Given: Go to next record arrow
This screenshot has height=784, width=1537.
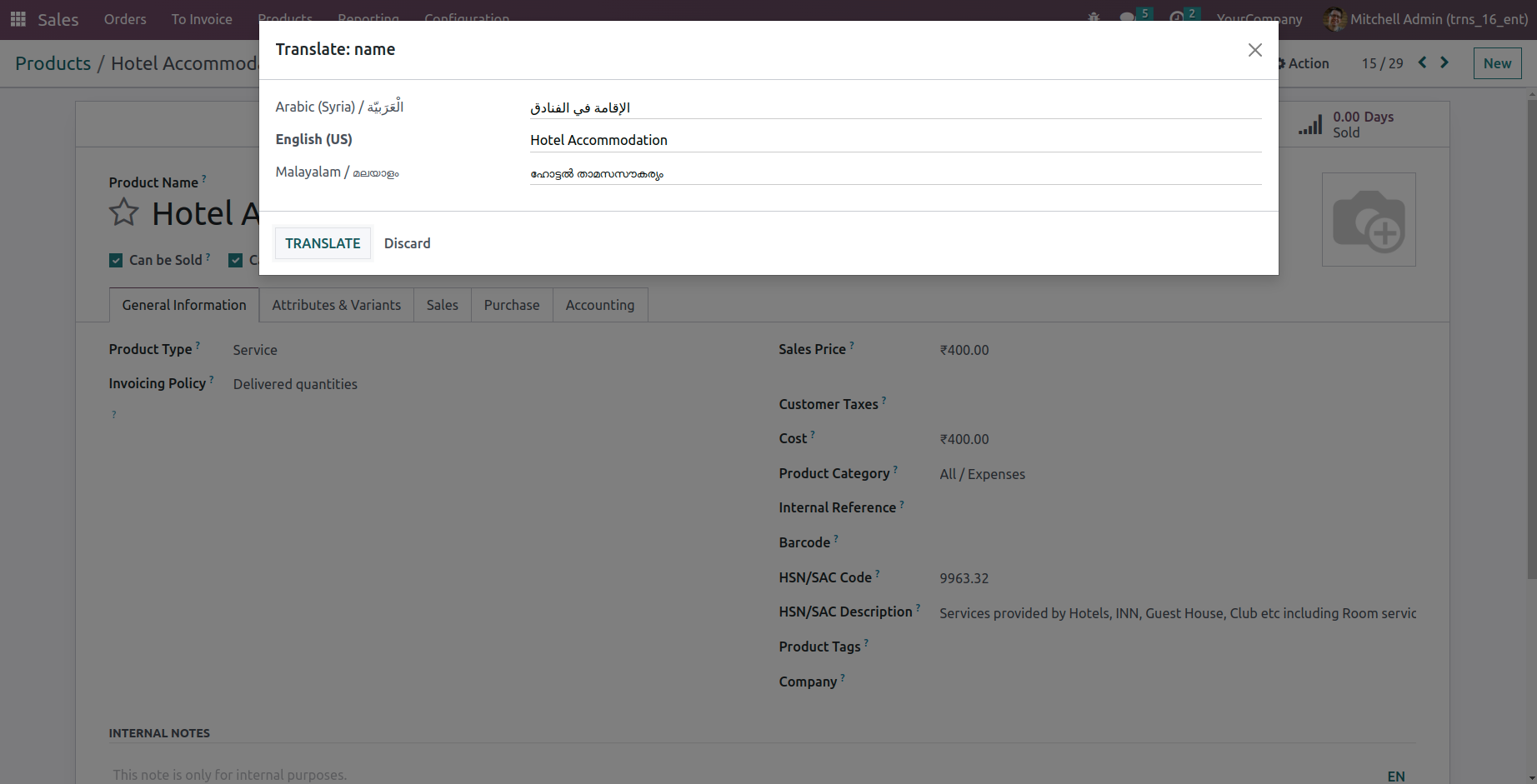Looking at the screenshot, I should pyautogui.click(x=1444, y=62).
